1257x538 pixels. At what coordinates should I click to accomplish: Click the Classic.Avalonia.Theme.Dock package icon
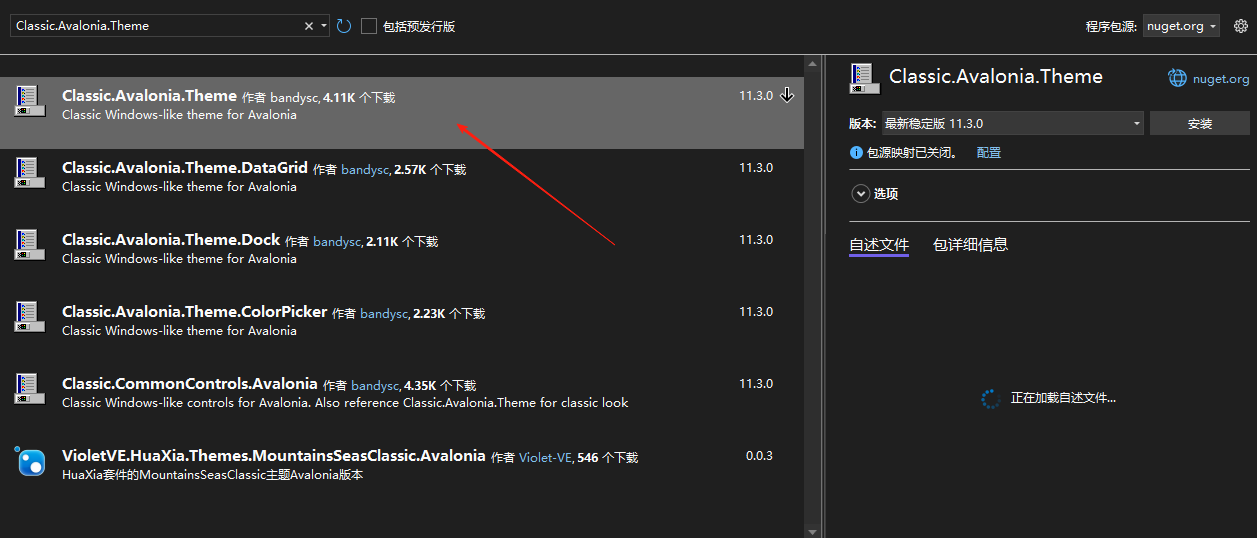pos(29,244)
